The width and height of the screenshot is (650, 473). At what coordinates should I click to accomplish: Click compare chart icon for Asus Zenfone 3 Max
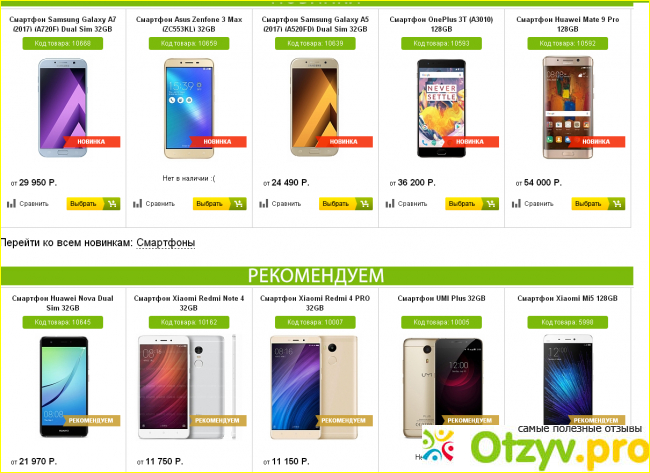(138, 204)
